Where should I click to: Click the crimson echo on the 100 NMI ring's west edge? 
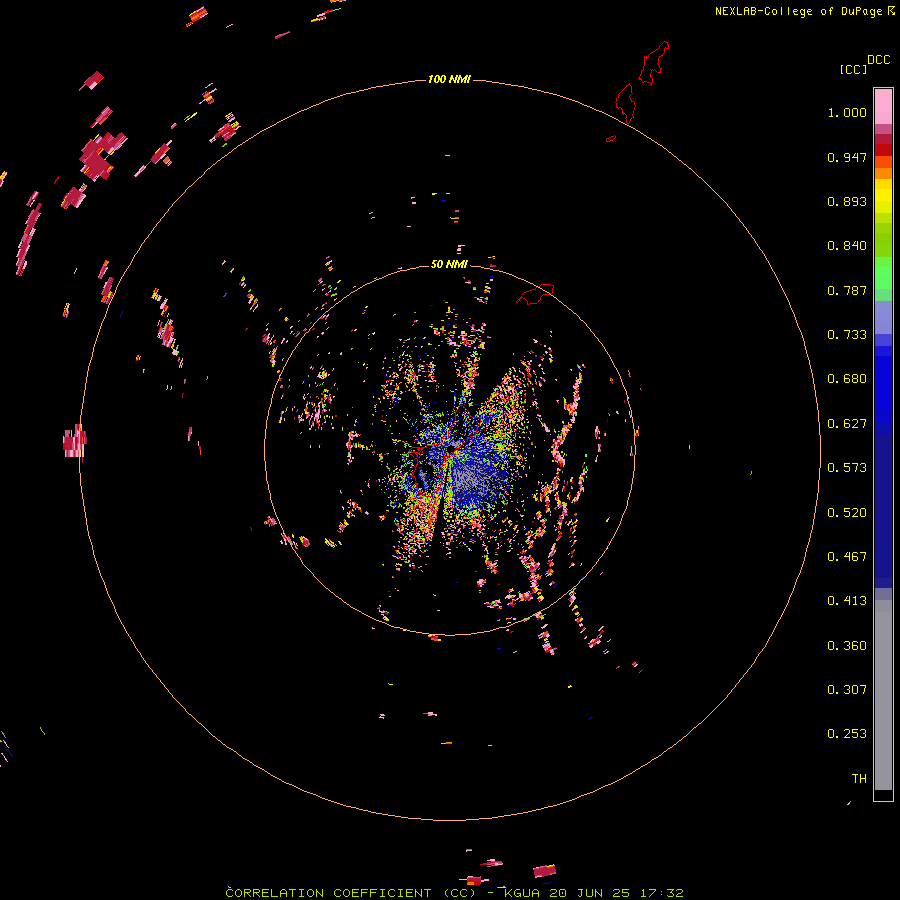point(75,441)
